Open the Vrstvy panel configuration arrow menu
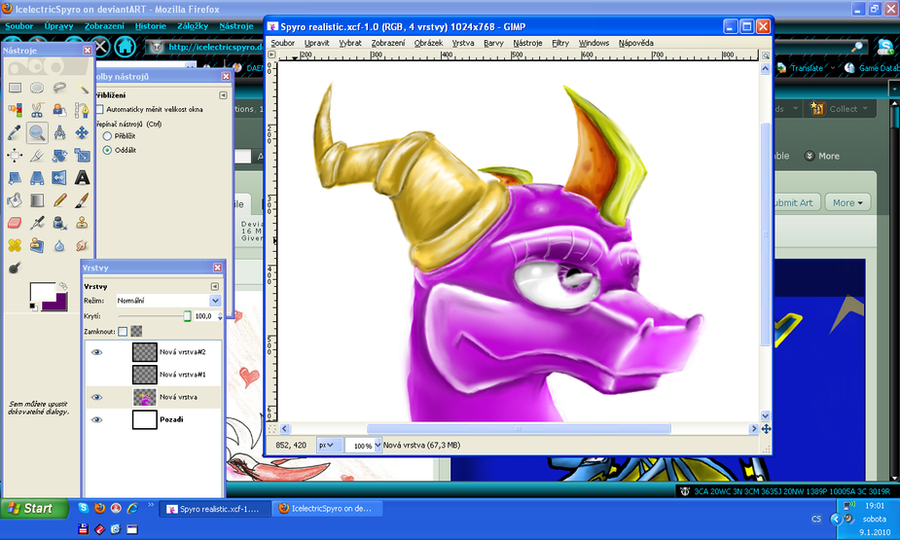The image size is (900, 540). [x=215, y=286]
